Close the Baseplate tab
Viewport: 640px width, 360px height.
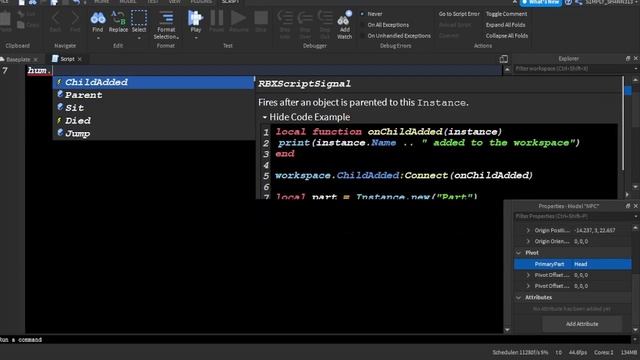[36, 60]
